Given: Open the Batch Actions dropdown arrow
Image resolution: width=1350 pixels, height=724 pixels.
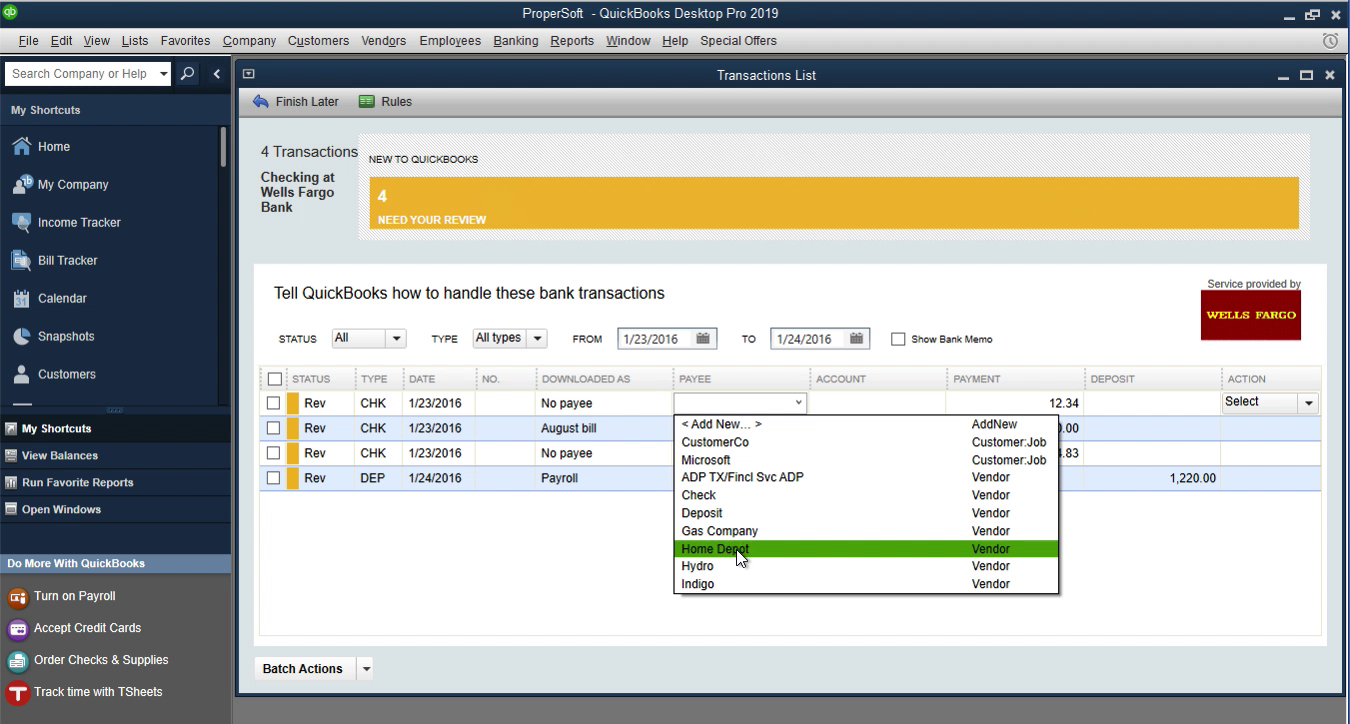Looking at the screenshot, I should point(365,669).
